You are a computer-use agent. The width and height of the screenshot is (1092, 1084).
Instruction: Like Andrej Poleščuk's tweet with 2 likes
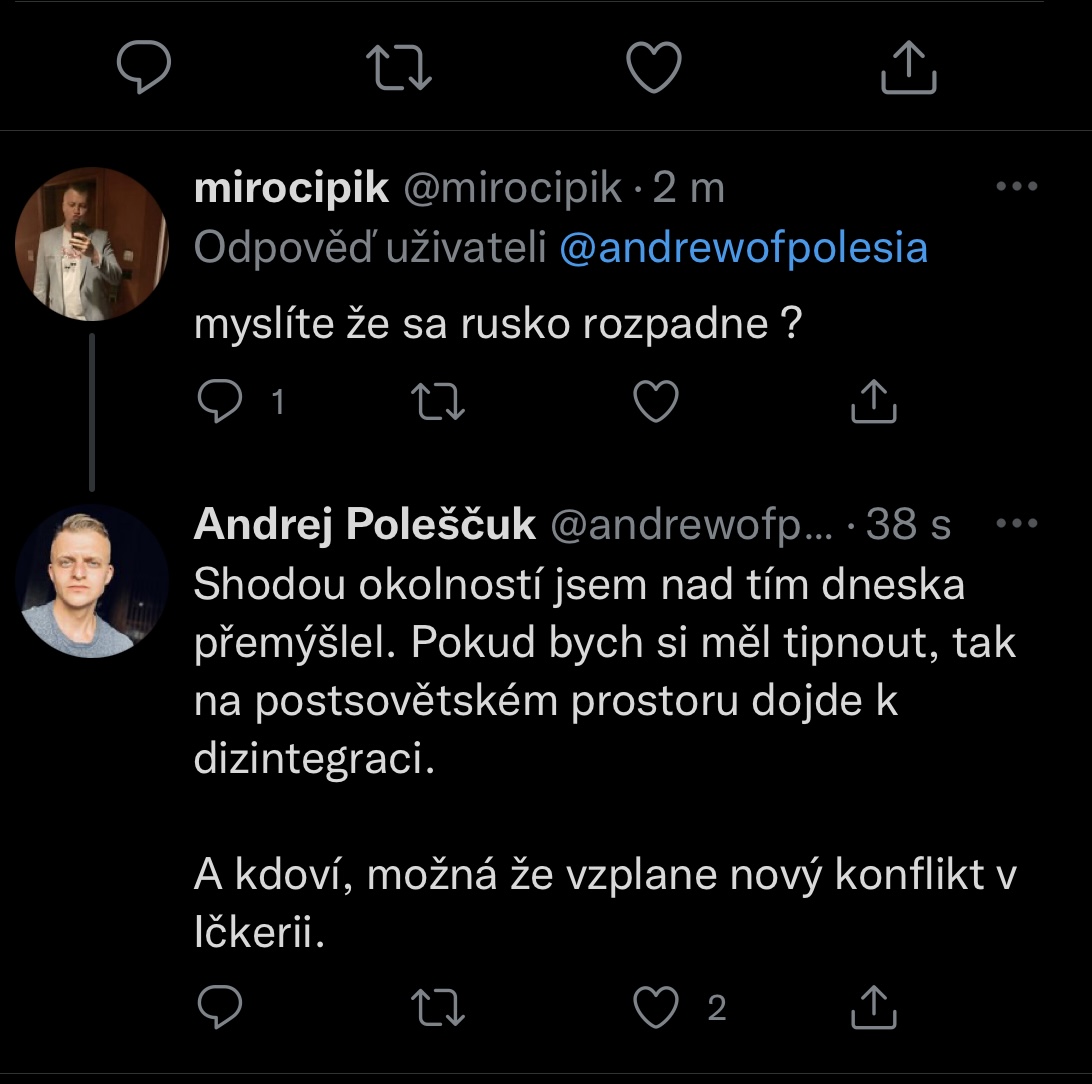tap(659, 1008)
